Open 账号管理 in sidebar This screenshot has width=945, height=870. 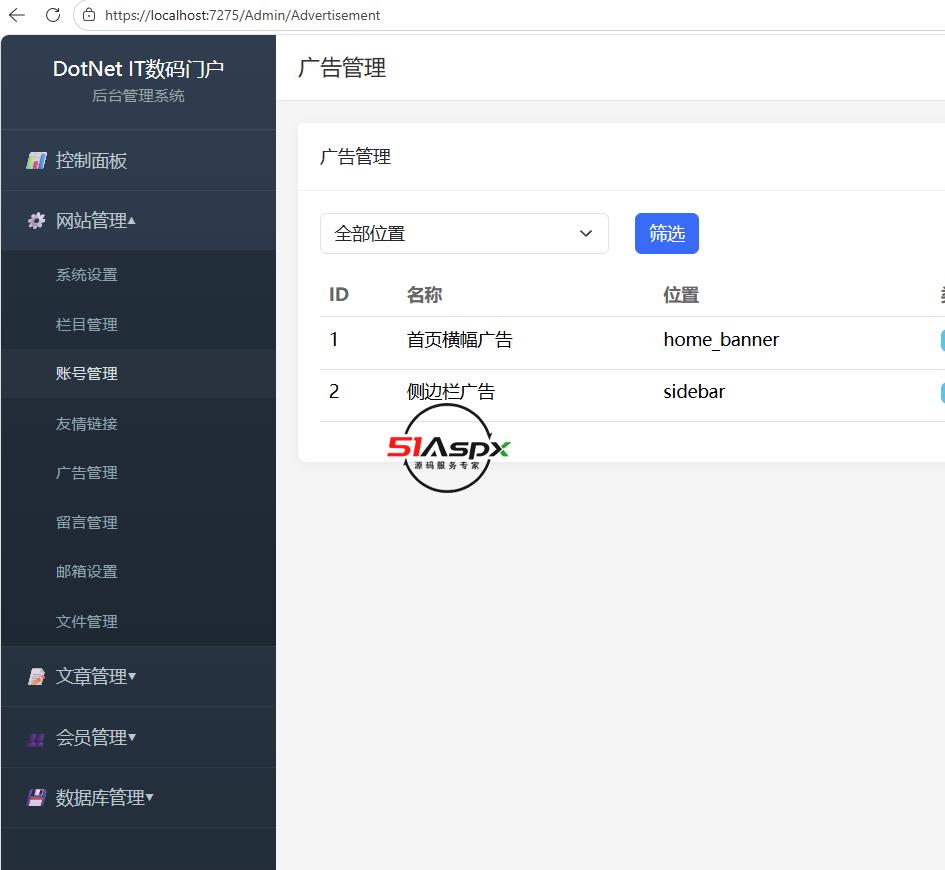(87, 374)
